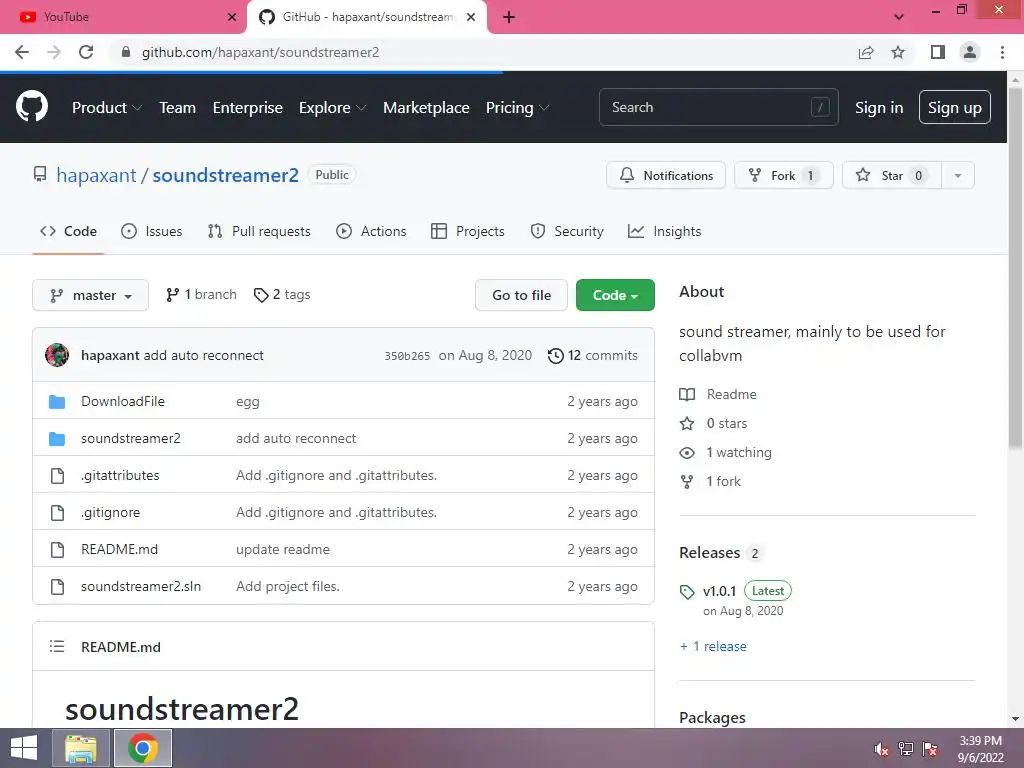This screenshot has width=1024, height=768.
Task: Expand the Explore menu
Action: (x=332, y=108)
